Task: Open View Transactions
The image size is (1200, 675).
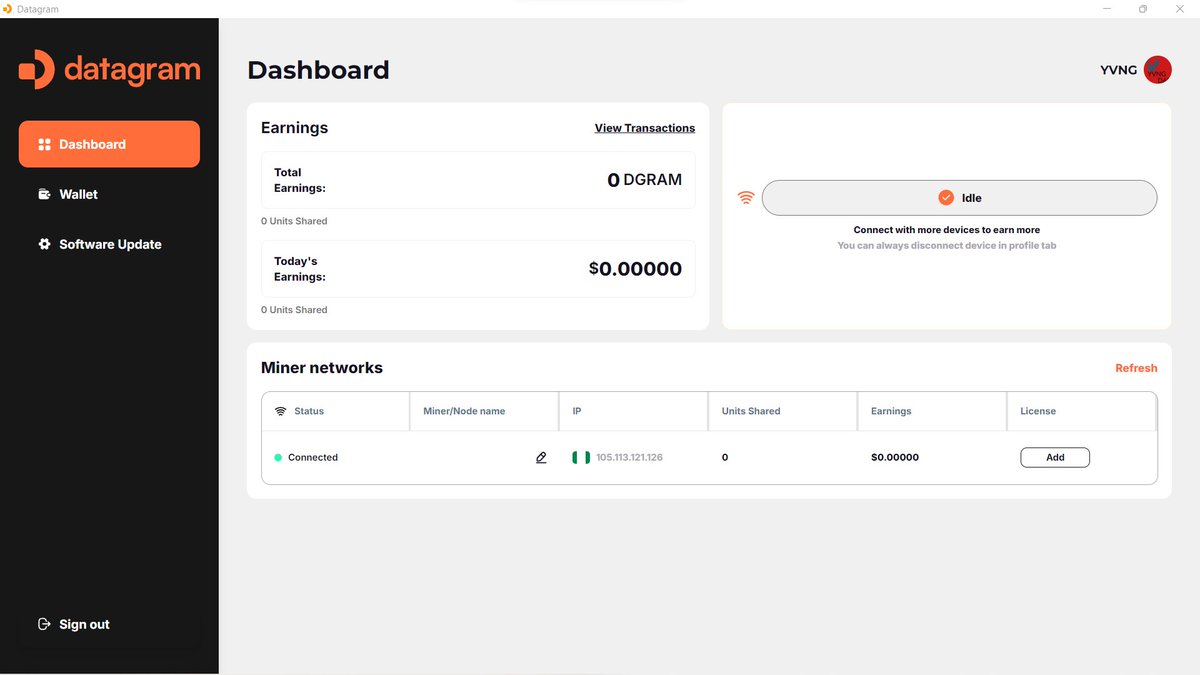Action: [x=644, y=127]
